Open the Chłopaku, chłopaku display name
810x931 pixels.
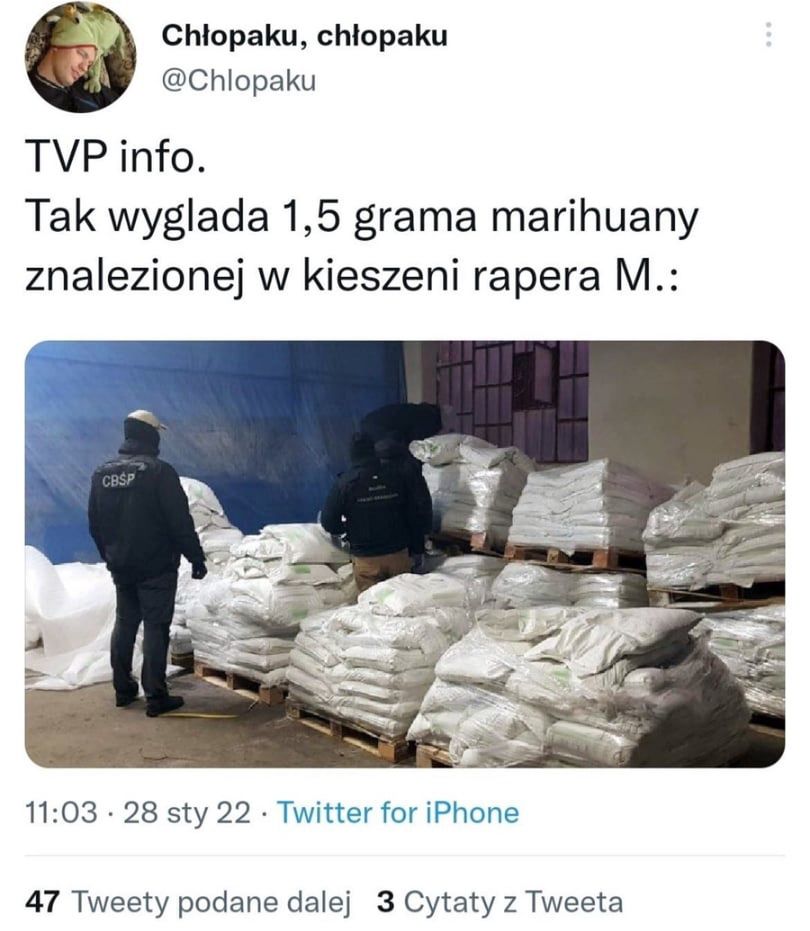pos(304,36)
